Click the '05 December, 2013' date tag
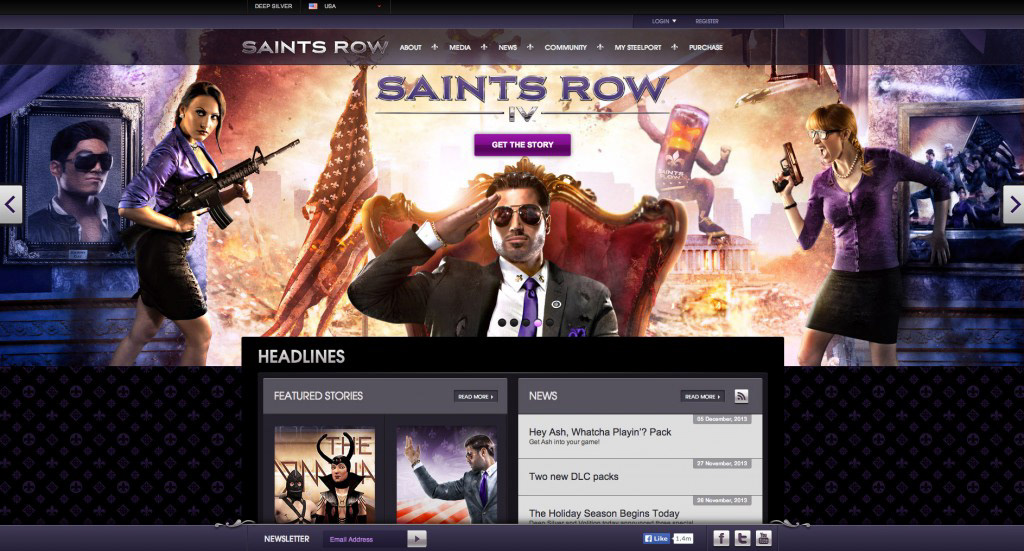This screenshot has width=1024, height=551. click(722, 419)
